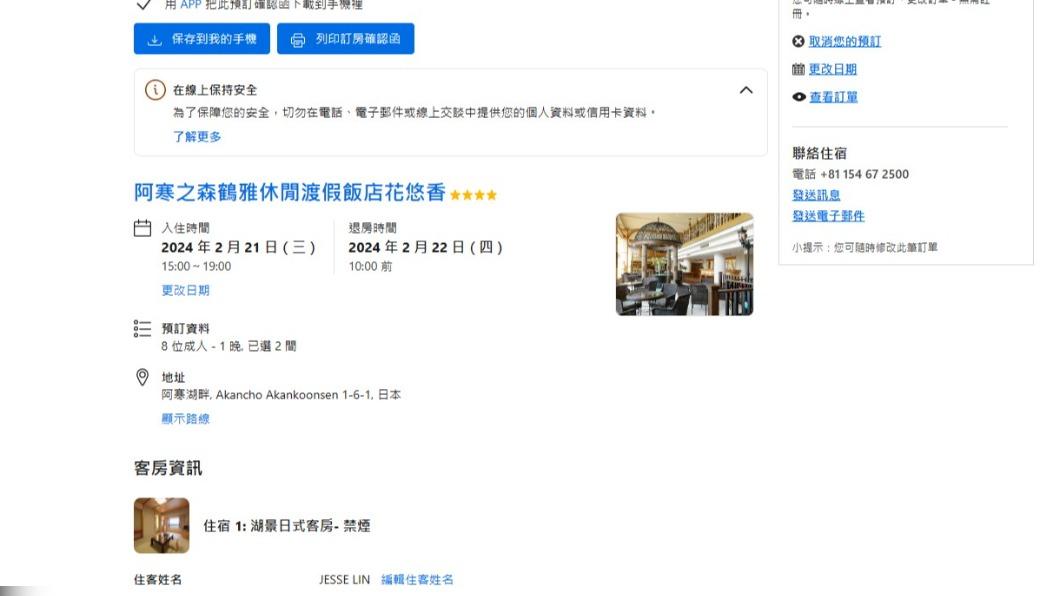
Task: Click the cancel X icon in sidebar
Action: 798,42
